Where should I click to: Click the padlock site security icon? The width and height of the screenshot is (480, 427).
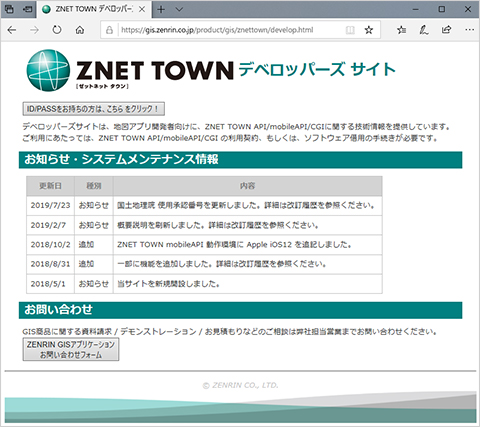[x=109, y=30]
